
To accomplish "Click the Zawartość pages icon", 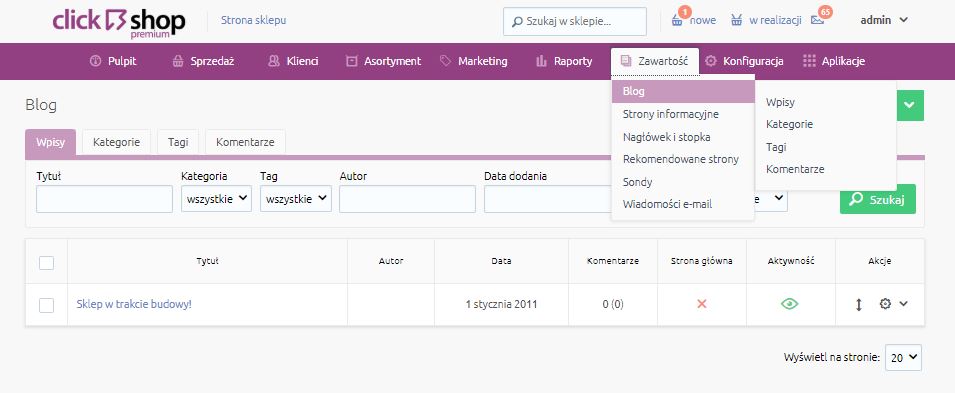I will pyautogui.click(x=626, y=60).
